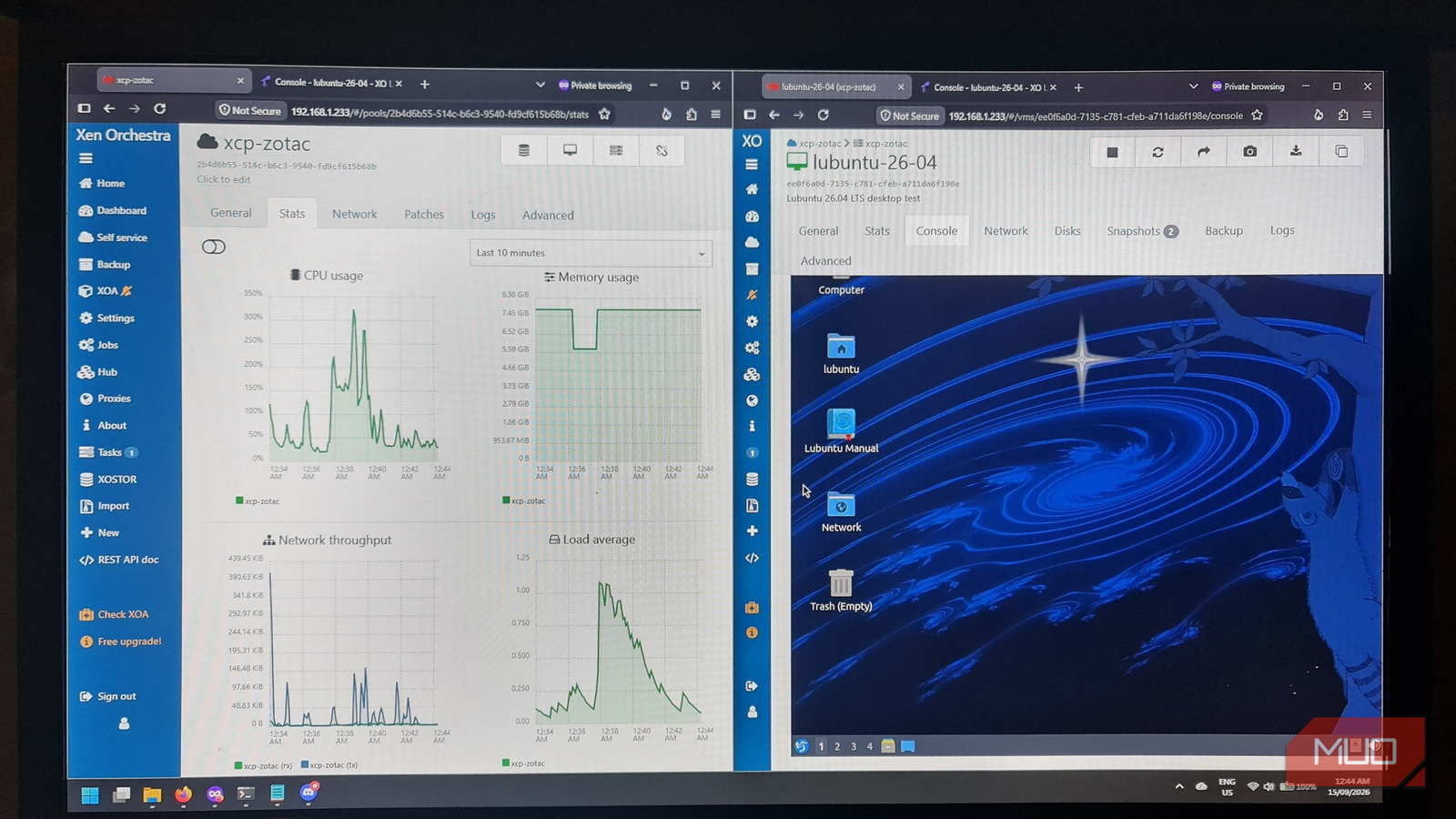Click the copy VM icon in the VM toolbar
Viewport: 1456px width, 819px height.
tap(1341, 152)
